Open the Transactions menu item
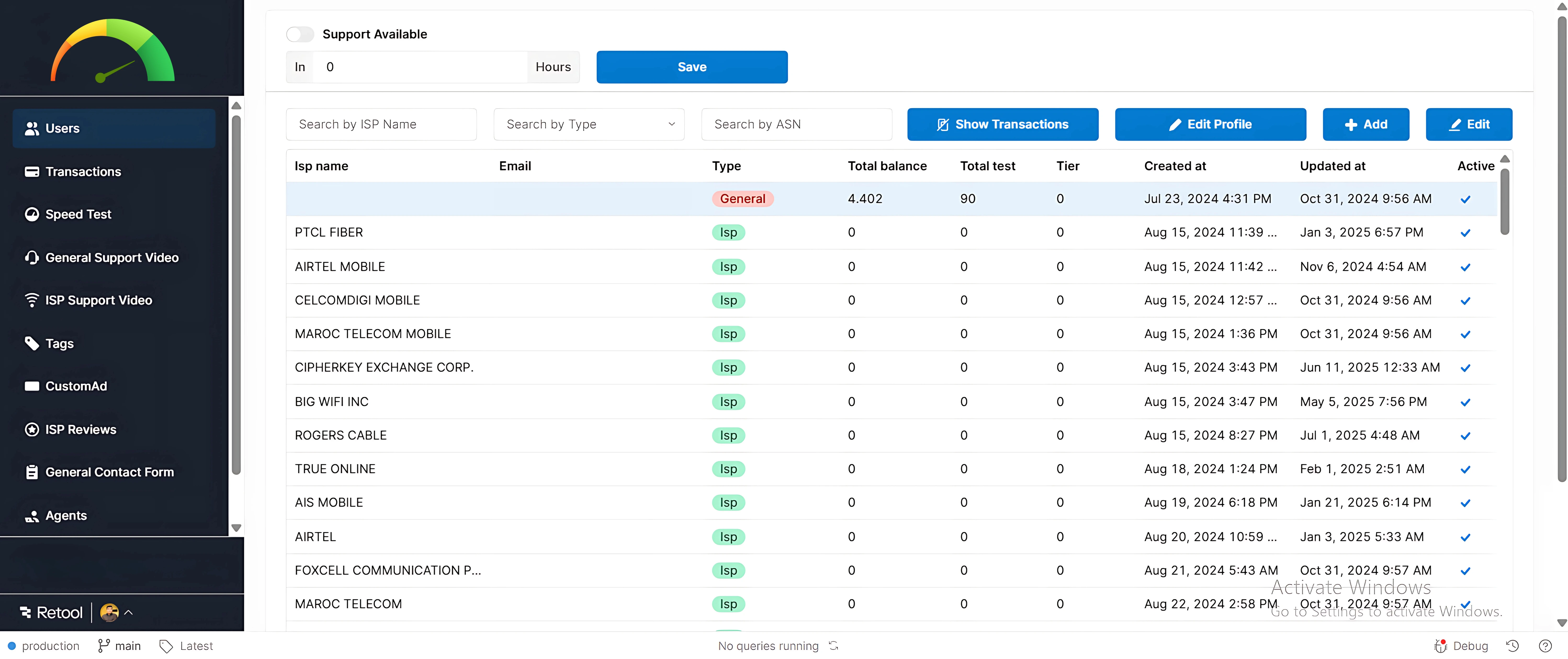The width and height of the screenshot is (1568, 659). 114,172
